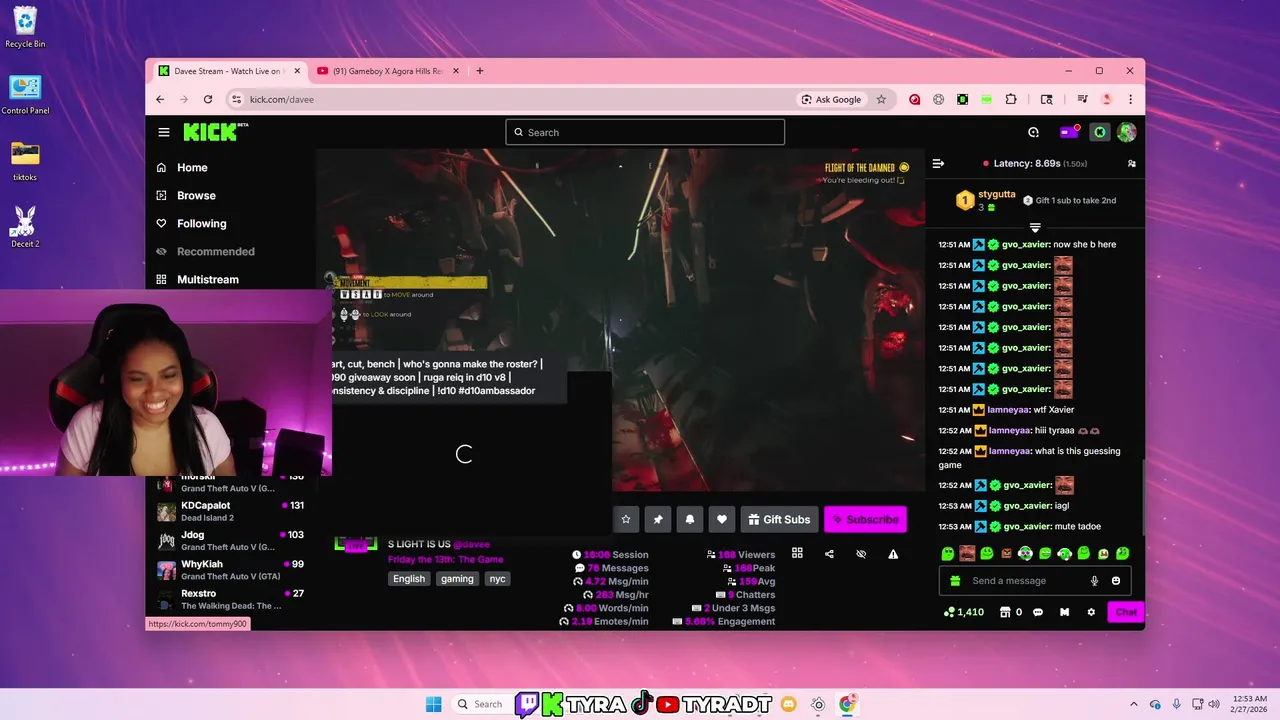This screenshot has width=1280, height=720.
Task: Open KDCapalot recommended channel
Action: 230,511
